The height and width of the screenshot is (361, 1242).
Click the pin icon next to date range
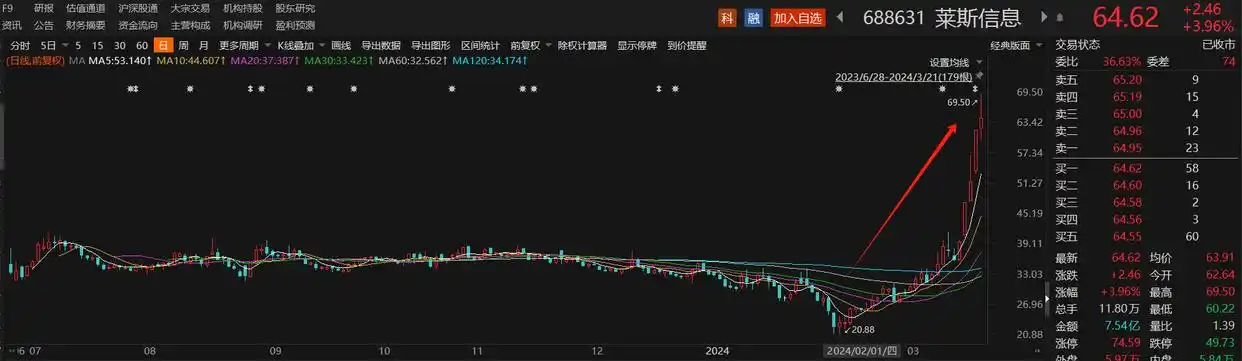pyautogui.click(x=980, y=76)
